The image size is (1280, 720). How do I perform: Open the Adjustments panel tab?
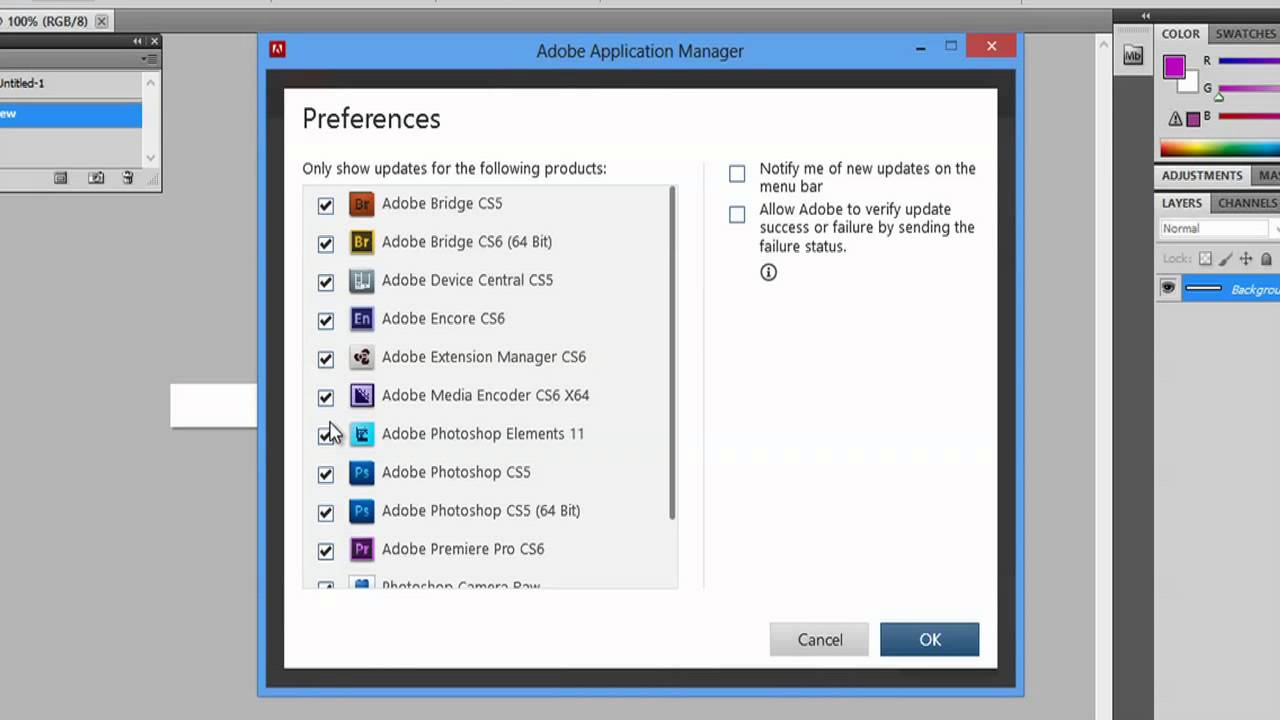1202,175
